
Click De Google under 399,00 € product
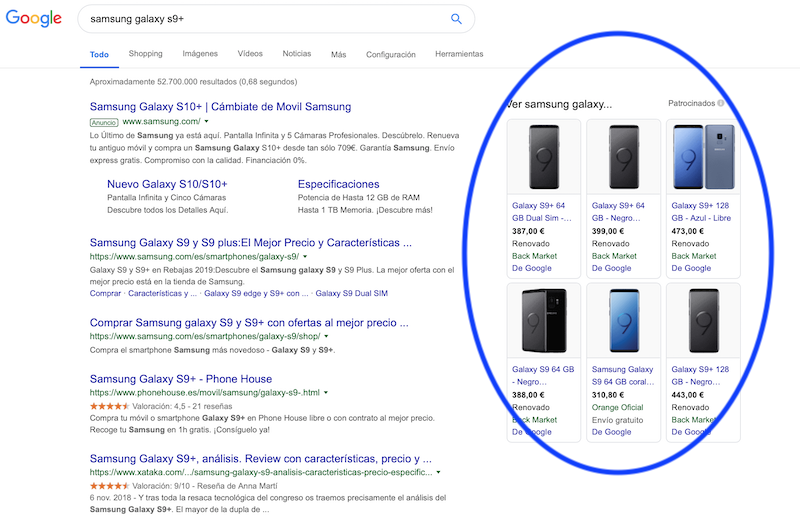click(x=611, y=268)
